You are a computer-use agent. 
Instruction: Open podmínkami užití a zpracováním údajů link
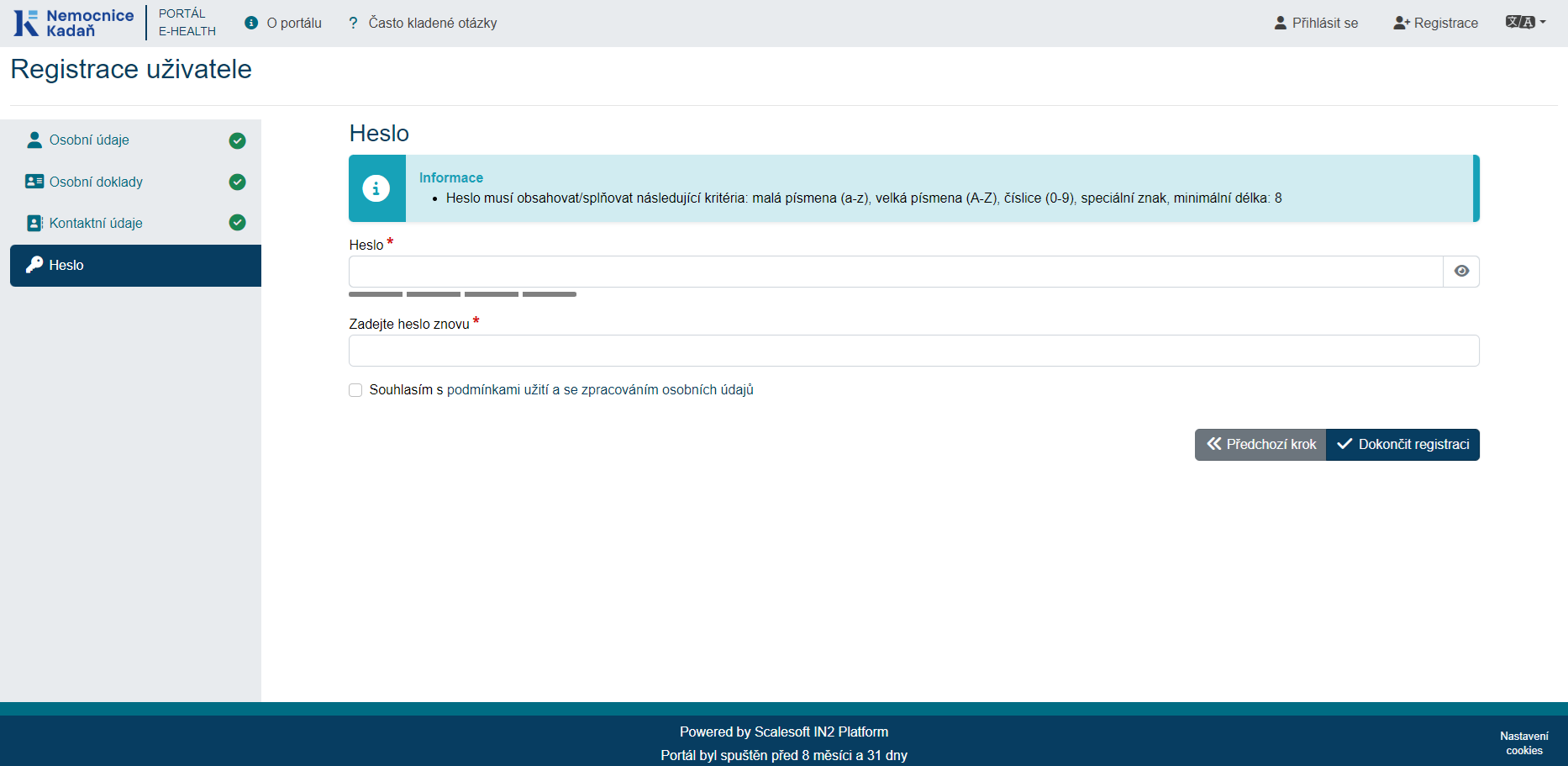(600, 390)
